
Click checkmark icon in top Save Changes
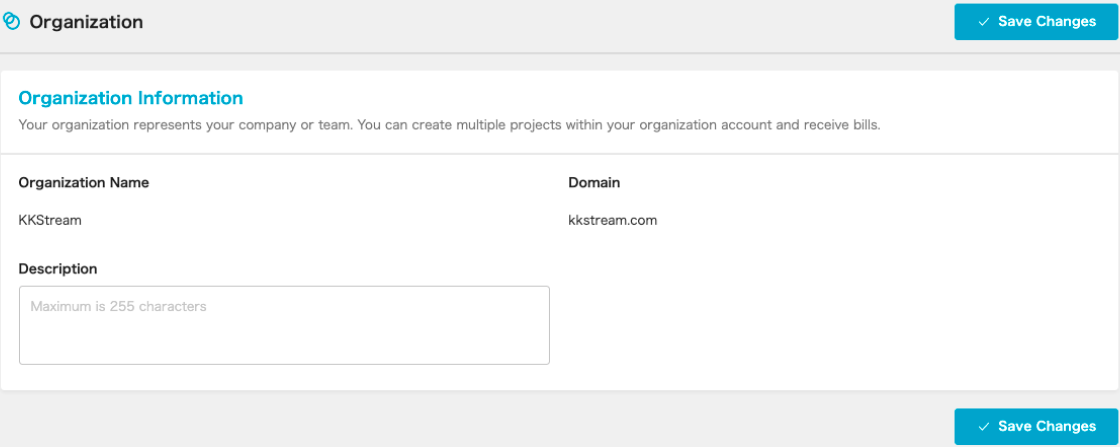(x=984, y=22)
